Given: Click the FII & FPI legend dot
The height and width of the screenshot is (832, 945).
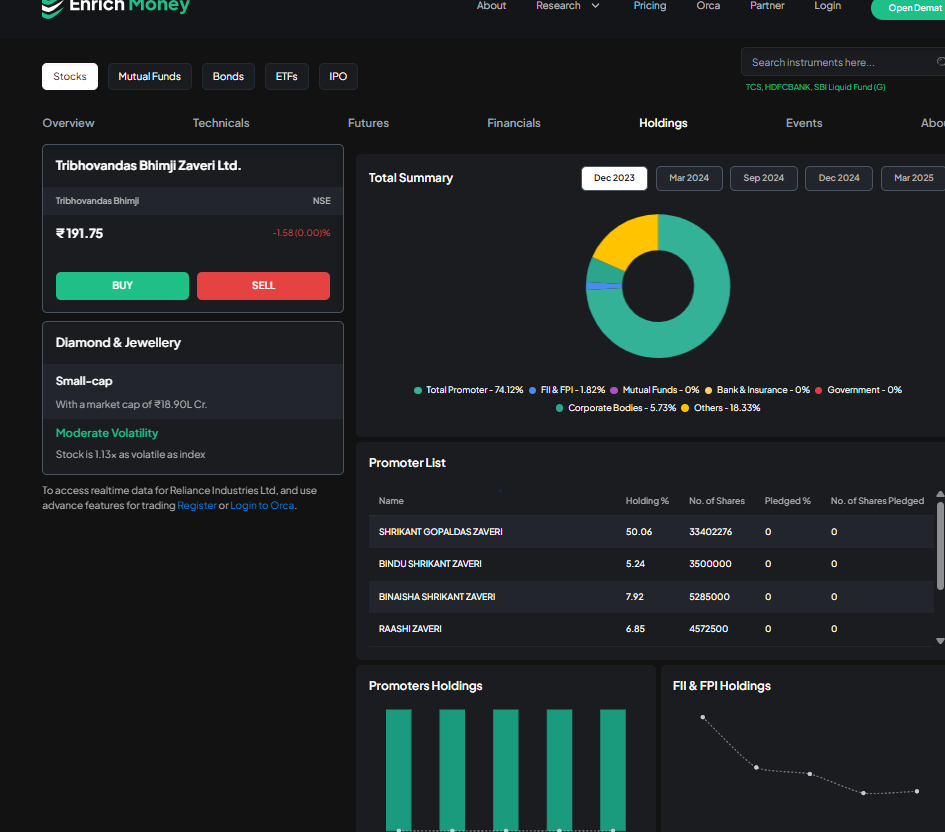Looking at the screenshot, I should 533,390.
